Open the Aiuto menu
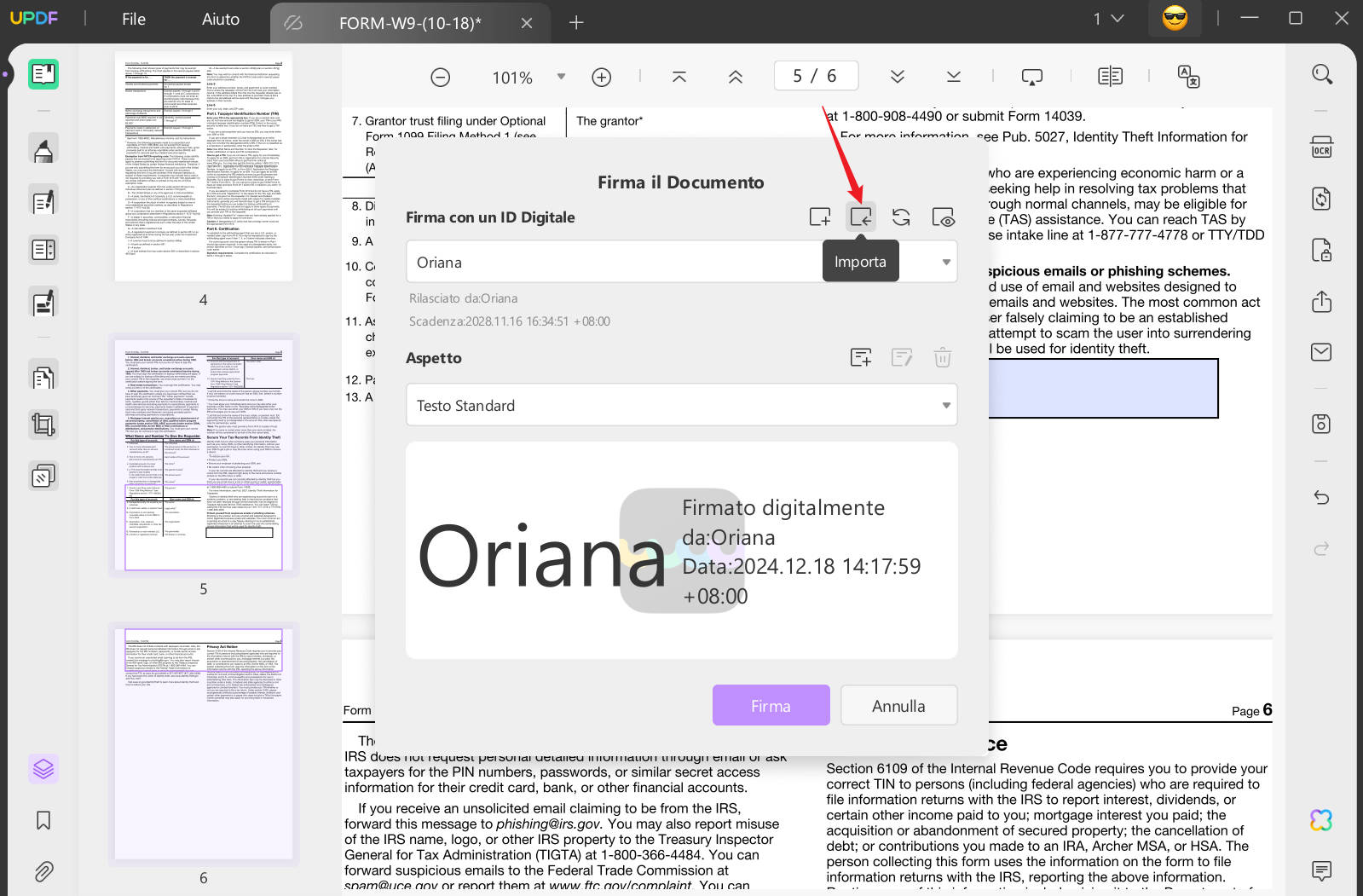This screenshot has width=1363, height=896. pyautogui.click(x=221, y=19)
